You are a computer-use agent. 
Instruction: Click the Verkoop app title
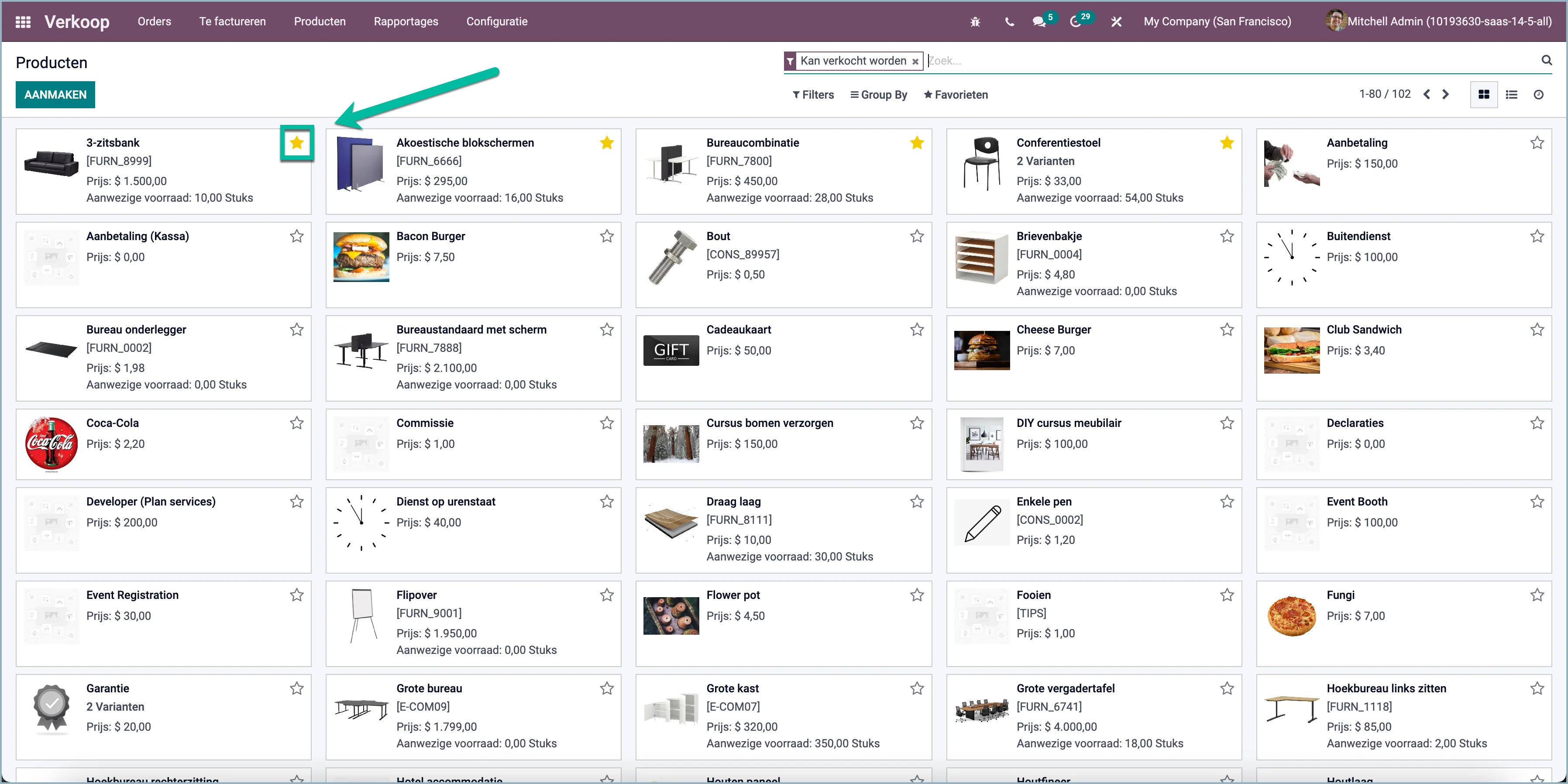pyautogui.click(x=77, y=22)
